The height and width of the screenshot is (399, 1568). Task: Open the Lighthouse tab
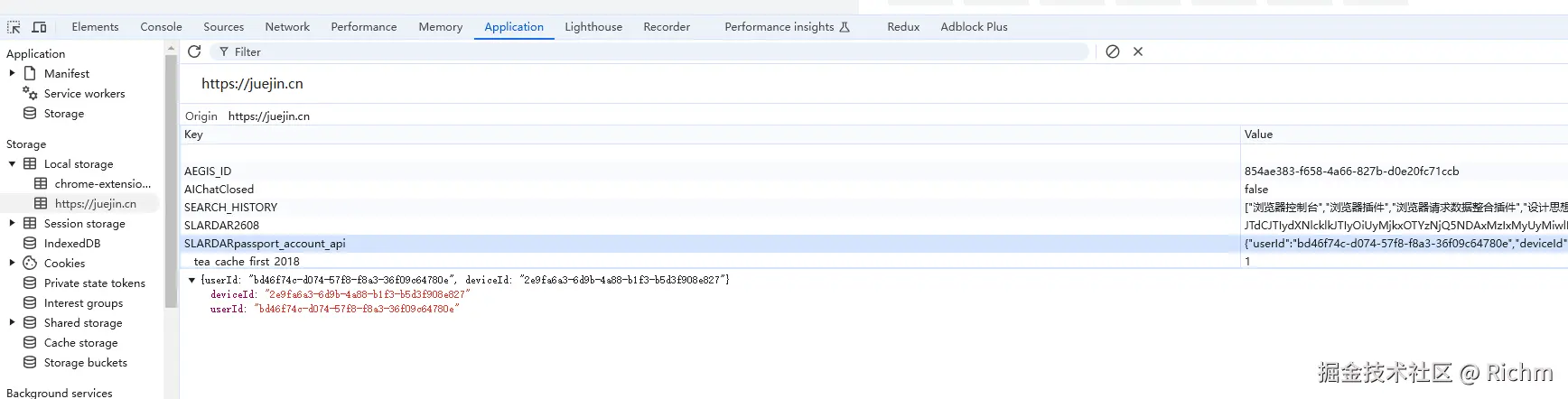point(593,27)
